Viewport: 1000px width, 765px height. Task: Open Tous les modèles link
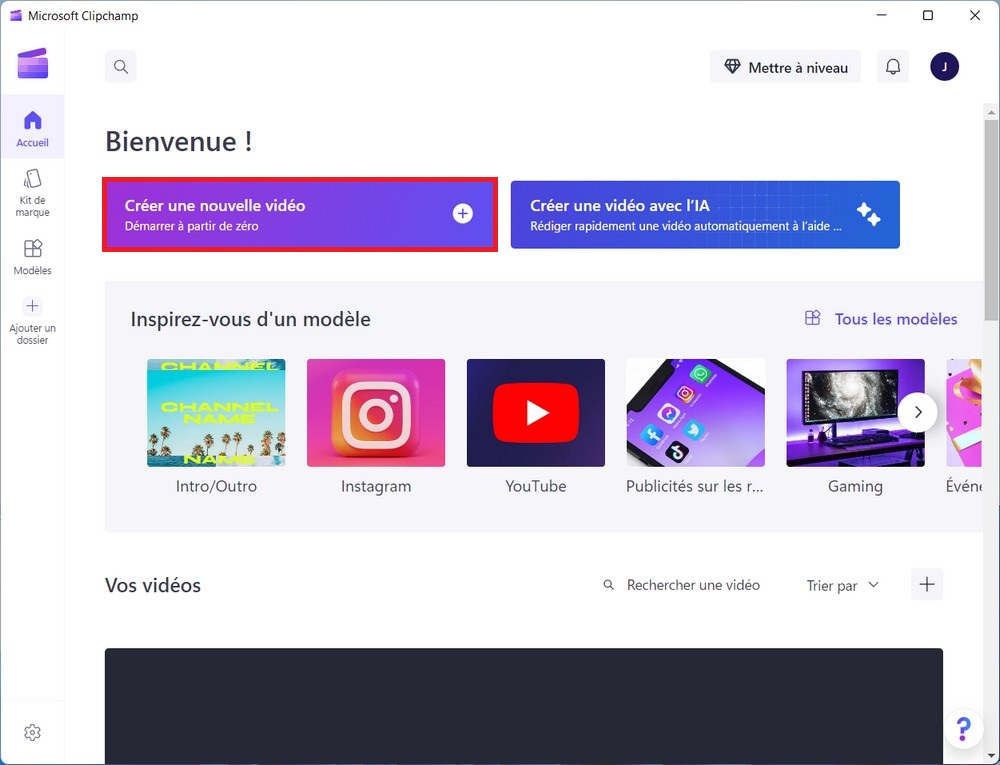tap(881, 319)
